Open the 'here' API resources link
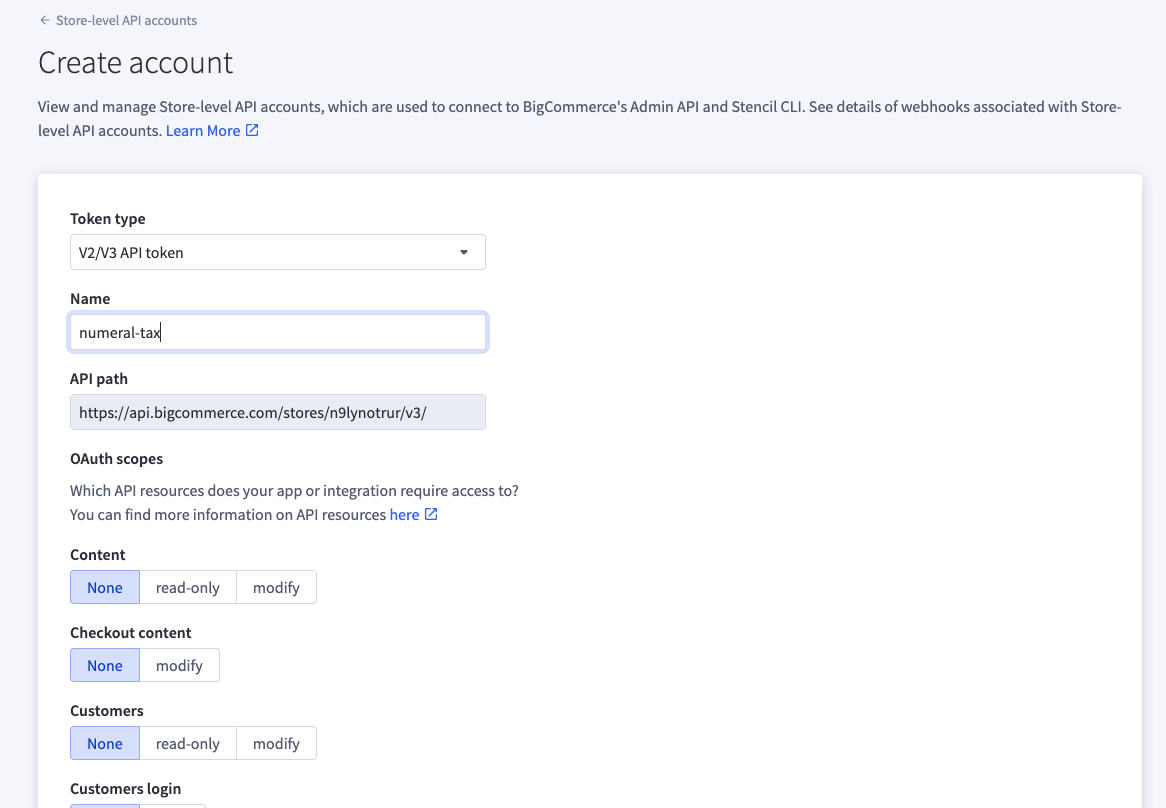Screen dimensions: 1166x808 [x=405, y=515]
